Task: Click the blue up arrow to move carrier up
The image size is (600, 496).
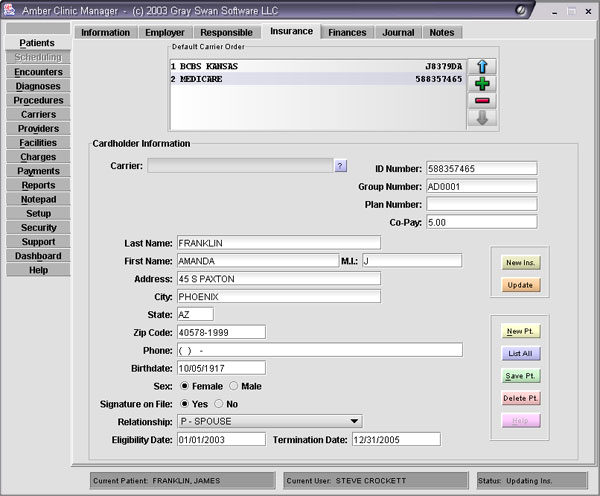Action: pos(482,66)
